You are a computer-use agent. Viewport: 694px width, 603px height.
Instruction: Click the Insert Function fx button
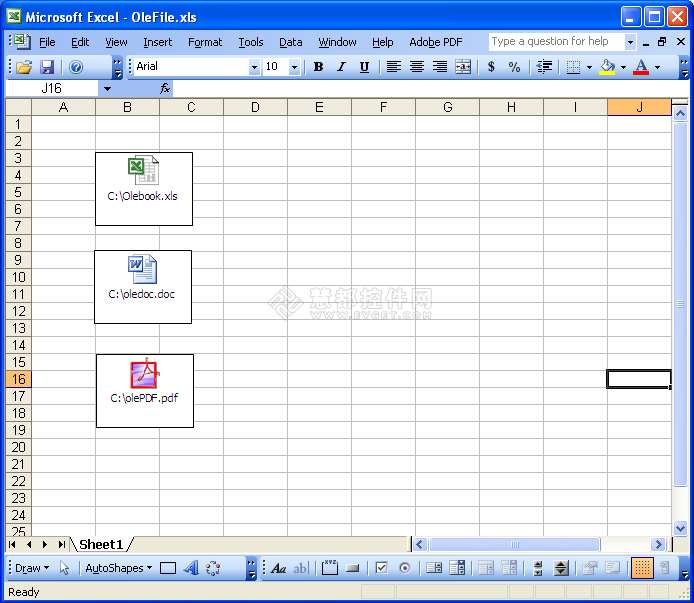click(x=165, y=89)
